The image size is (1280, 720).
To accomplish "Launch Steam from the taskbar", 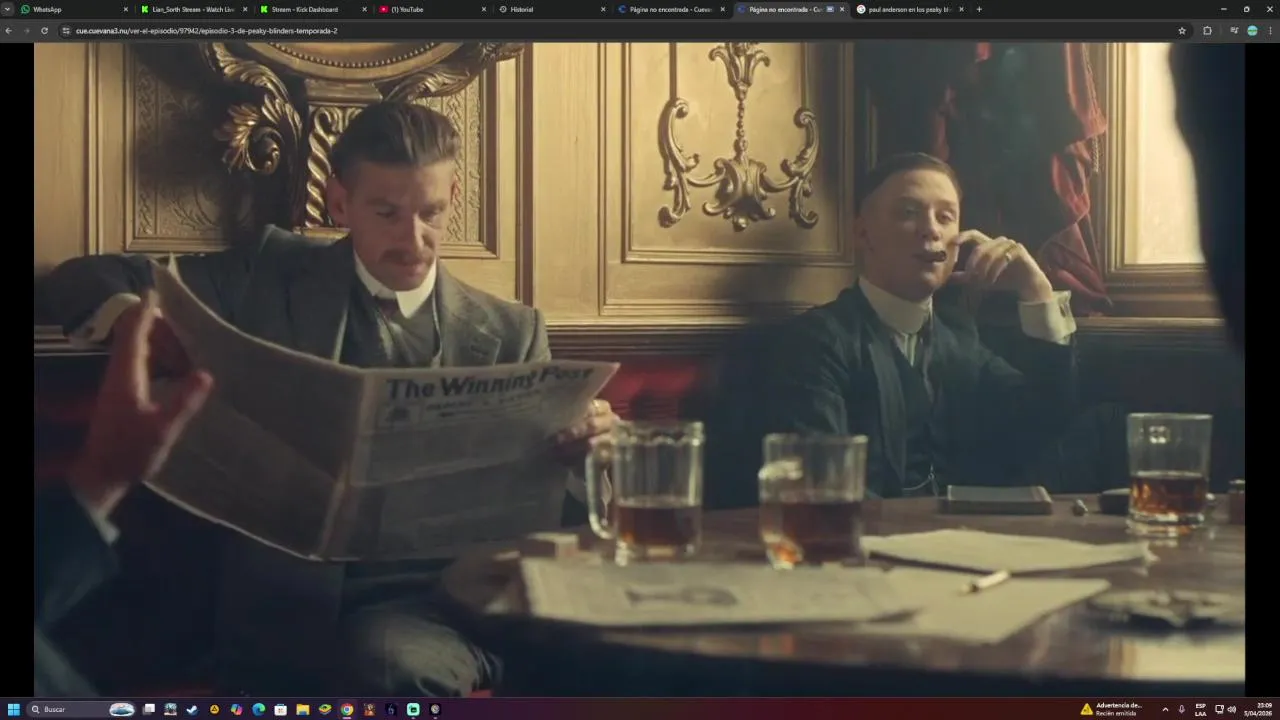I will click(x=192, y=709).
